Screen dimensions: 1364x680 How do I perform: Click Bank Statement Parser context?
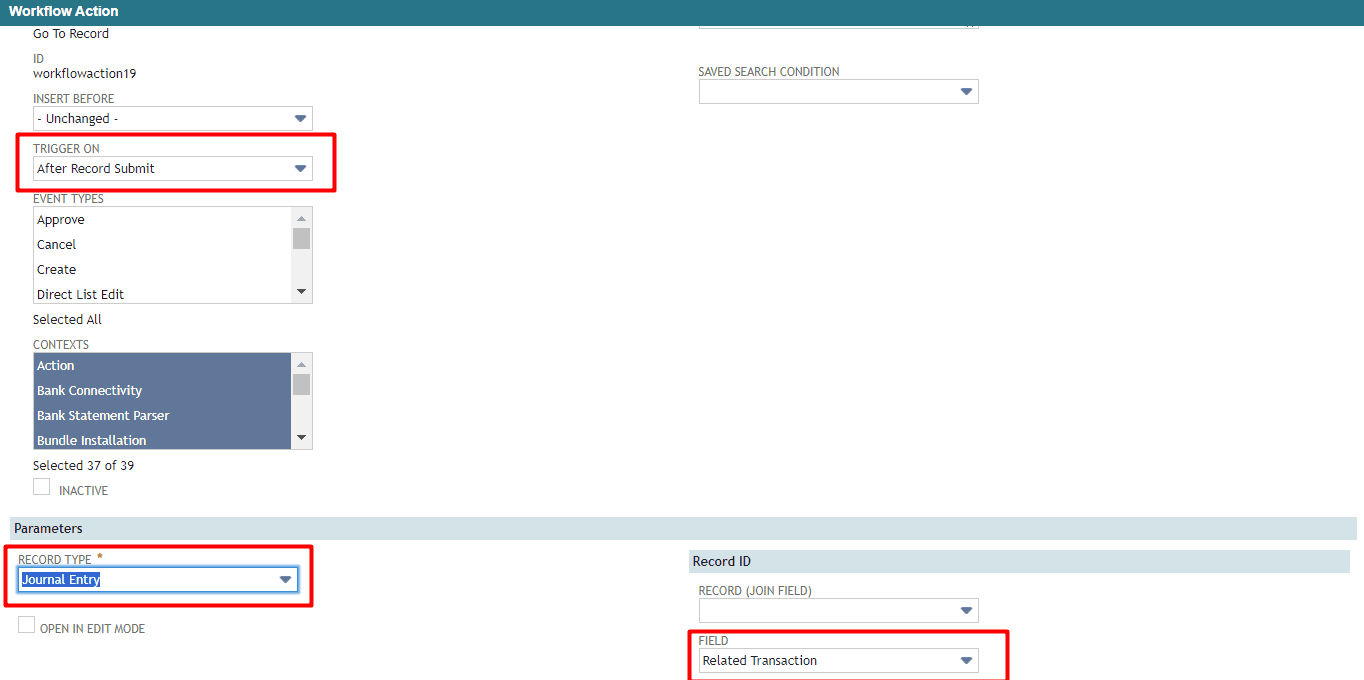[x=162, y=416]
